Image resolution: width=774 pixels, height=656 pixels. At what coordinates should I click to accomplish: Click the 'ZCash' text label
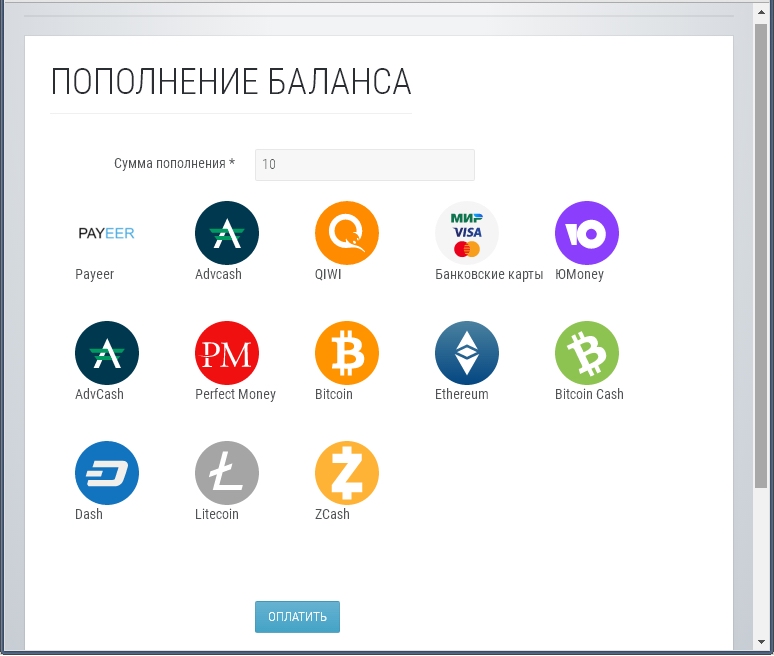point(332,514)
